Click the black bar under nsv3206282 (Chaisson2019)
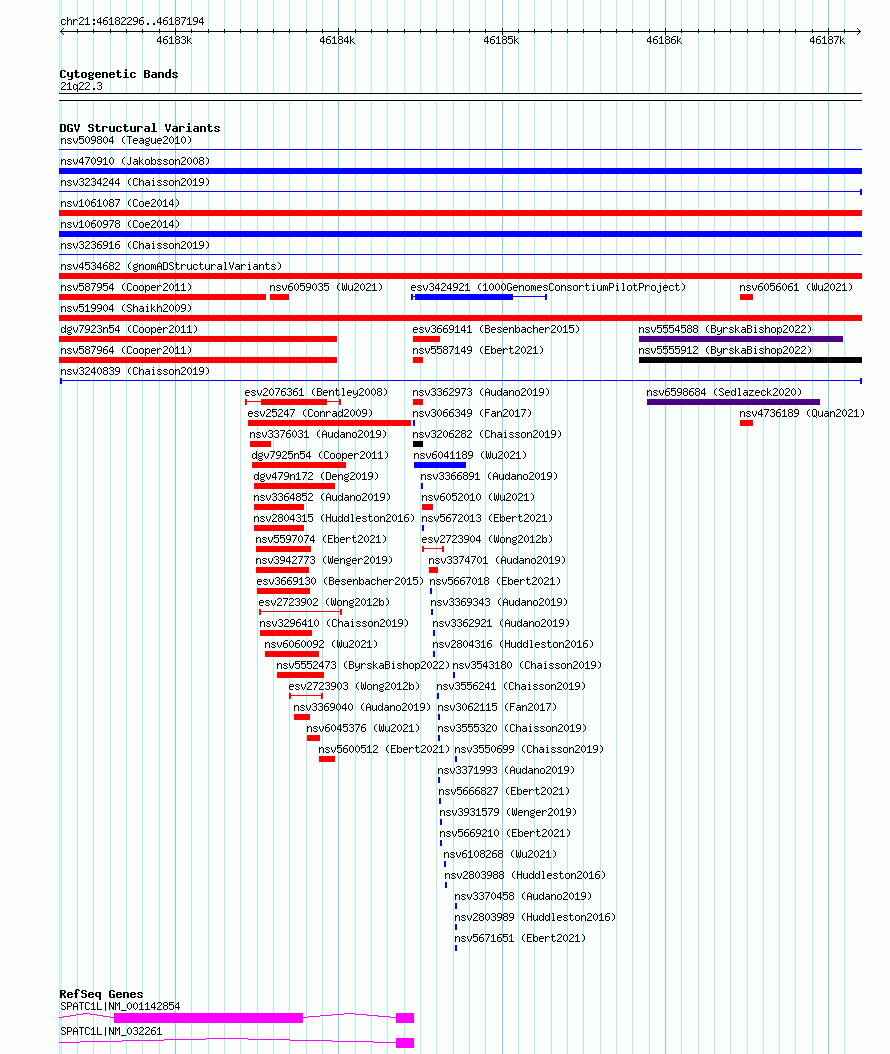 [418, 444]
